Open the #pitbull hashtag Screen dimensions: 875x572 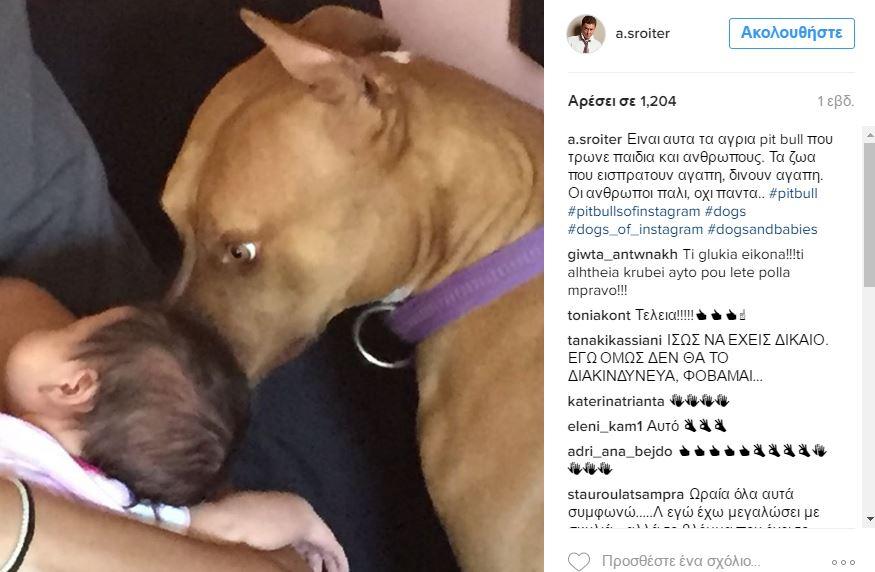(793, 194)
